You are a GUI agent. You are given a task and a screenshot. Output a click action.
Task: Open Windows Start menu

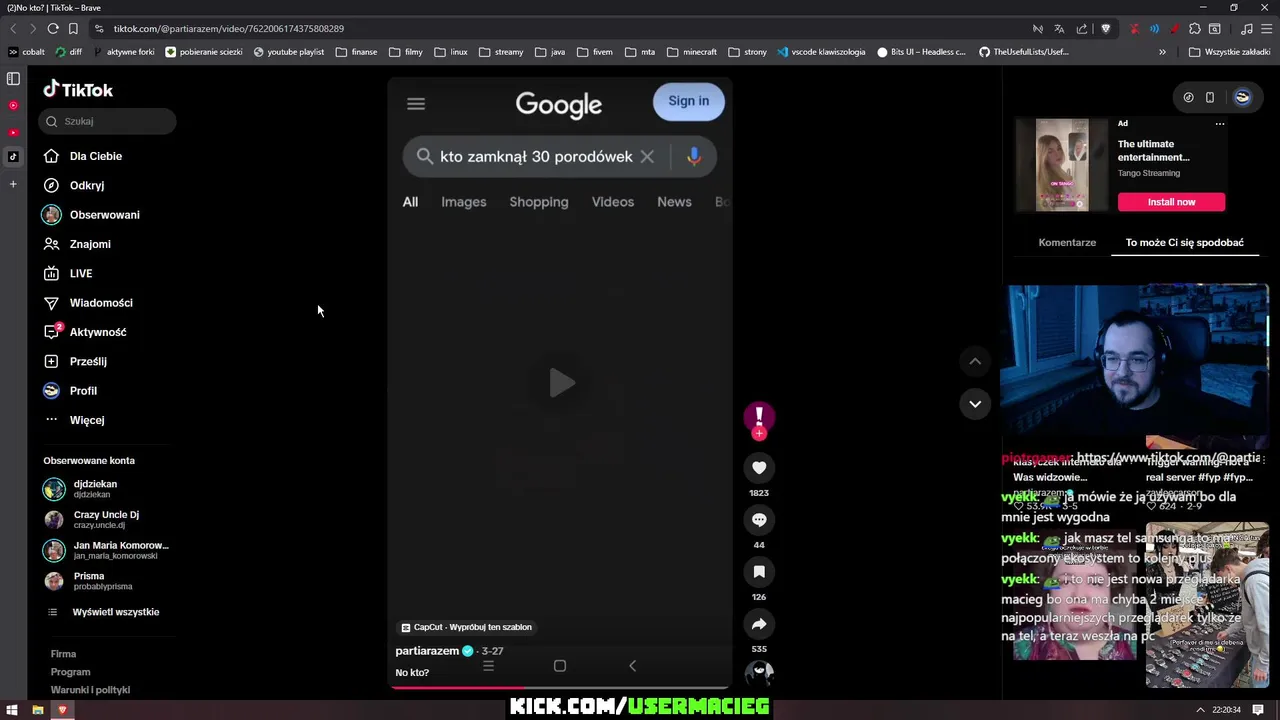13,710
